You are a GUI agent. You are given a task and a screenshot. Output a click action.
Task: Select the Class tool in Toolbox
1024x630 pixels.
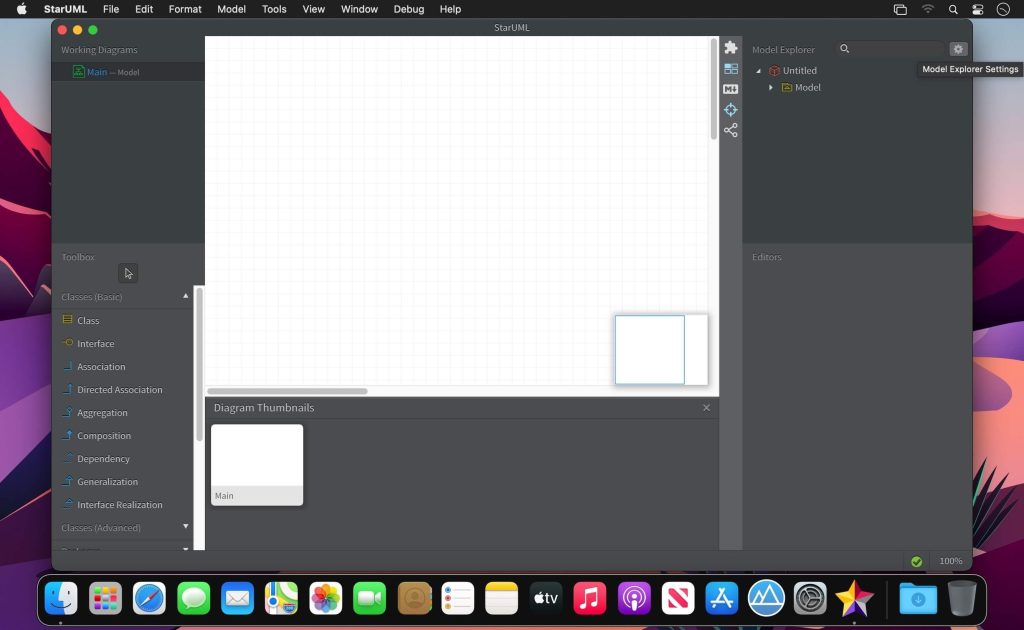click(88, 321)
